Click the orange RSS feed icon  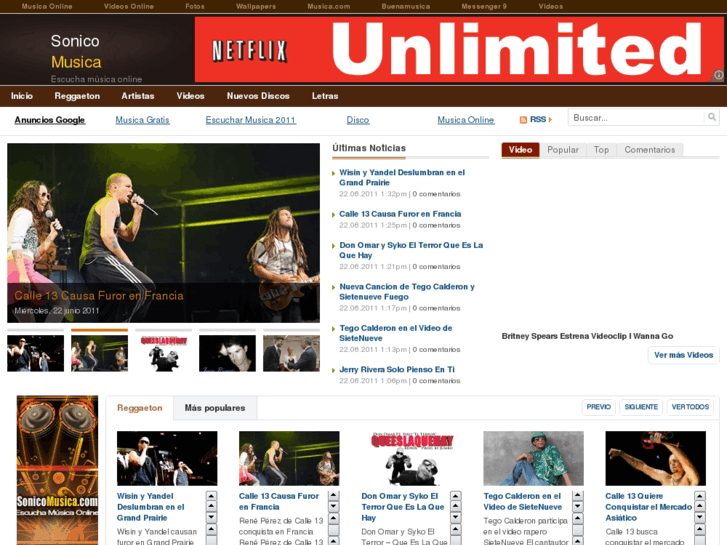(x=523, y=120)
